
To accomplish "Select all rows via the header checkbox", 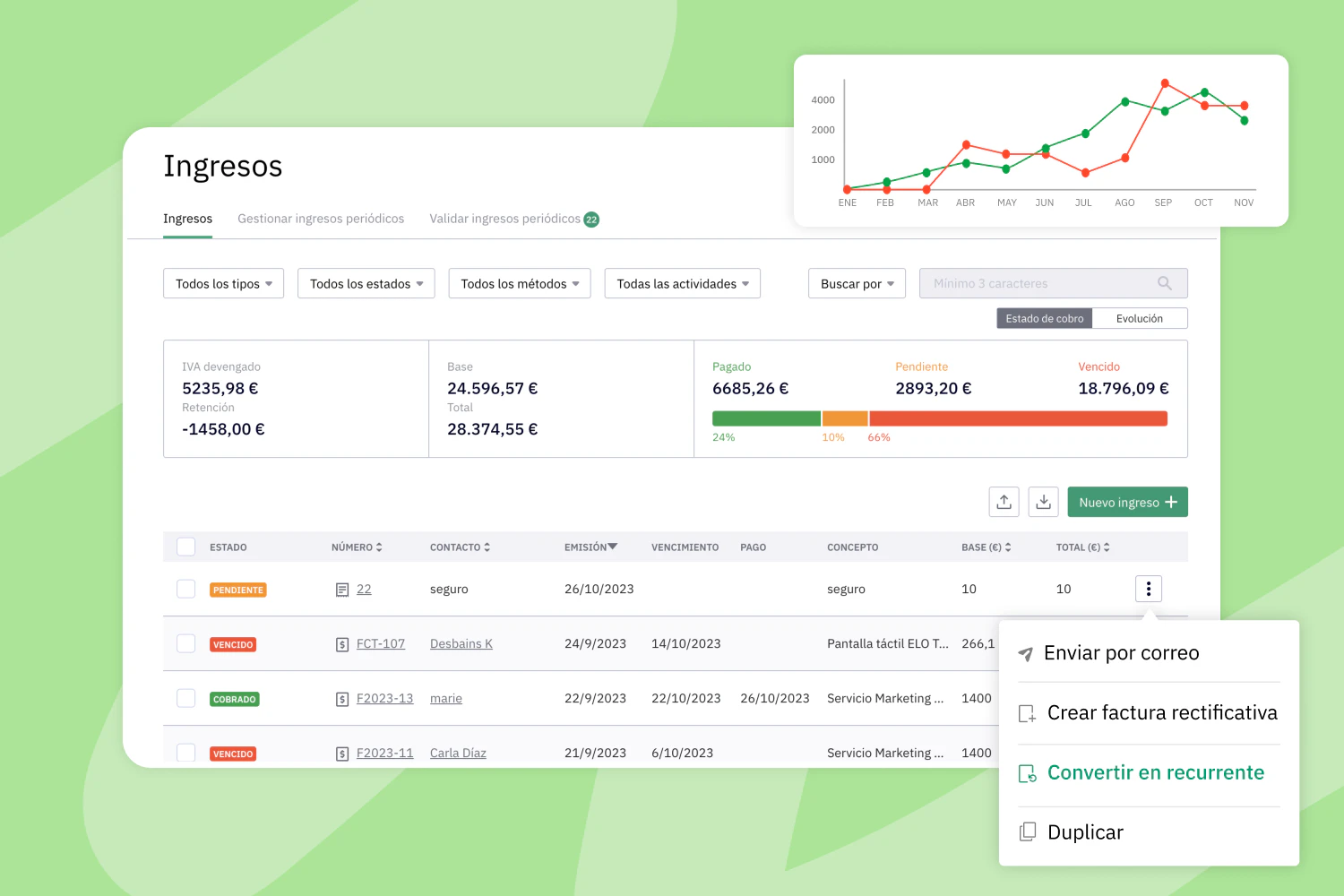I will pyautogui.click(x=185, y=547).
